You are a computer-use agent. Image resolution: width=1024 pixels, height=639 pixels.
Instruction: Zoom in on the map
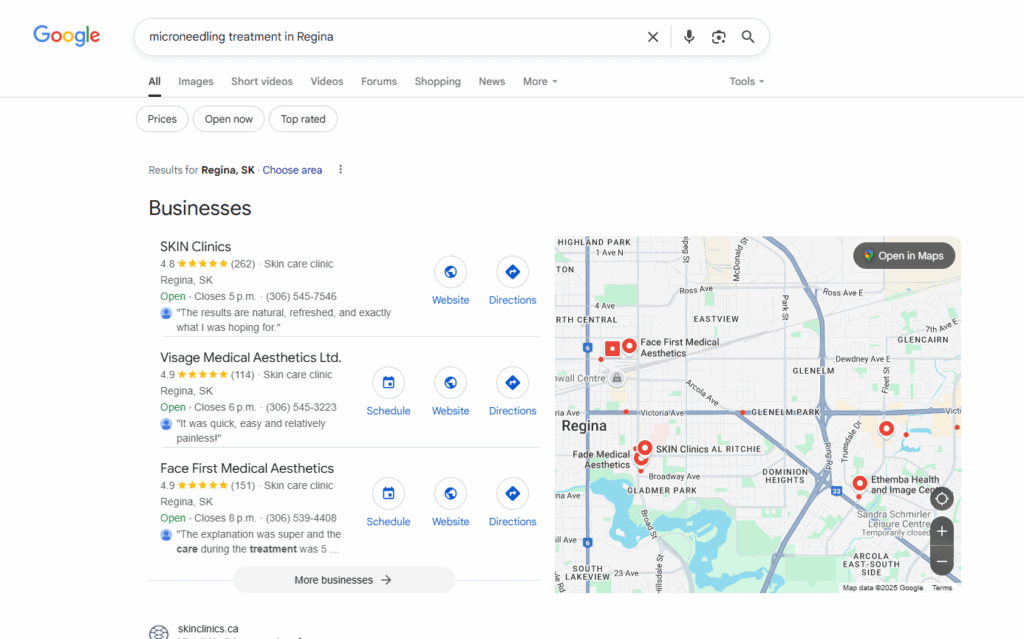pos(942,531)
